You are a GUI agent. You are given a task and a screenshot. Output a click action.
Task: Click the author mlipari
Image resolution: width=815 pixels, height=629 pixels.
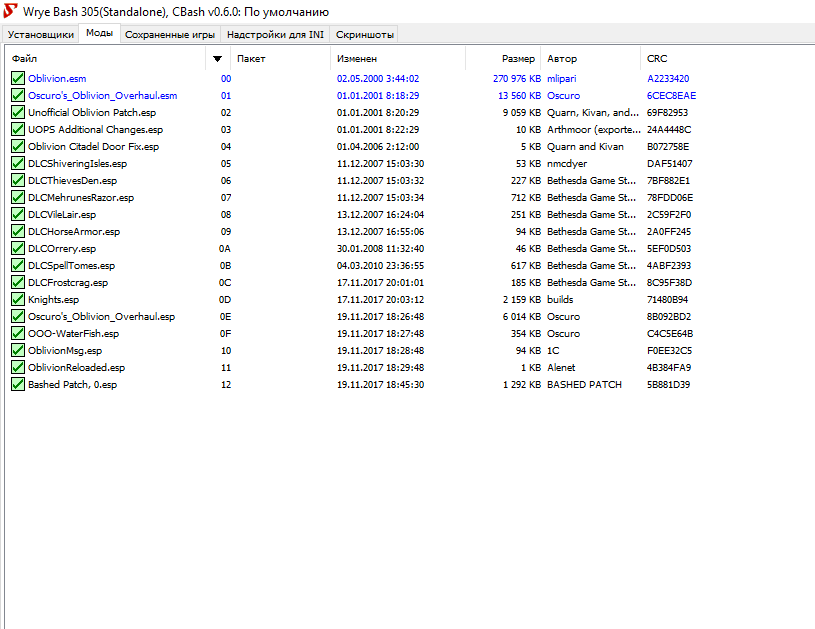tap(562, 78)
